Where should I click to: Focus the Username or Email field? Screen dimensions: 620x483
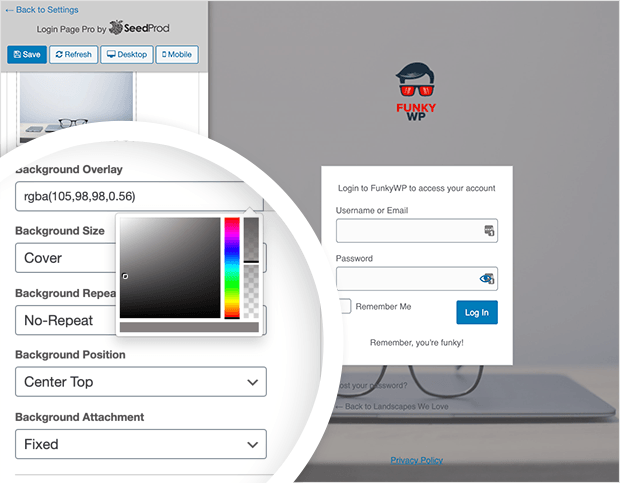click(417, 230)
